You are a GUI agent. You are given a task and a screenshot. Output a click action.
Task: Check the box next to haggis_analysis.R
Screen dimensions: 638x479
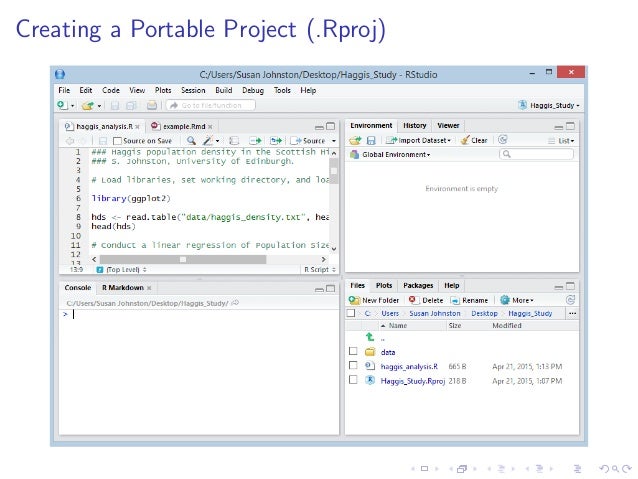pos(353,365)
